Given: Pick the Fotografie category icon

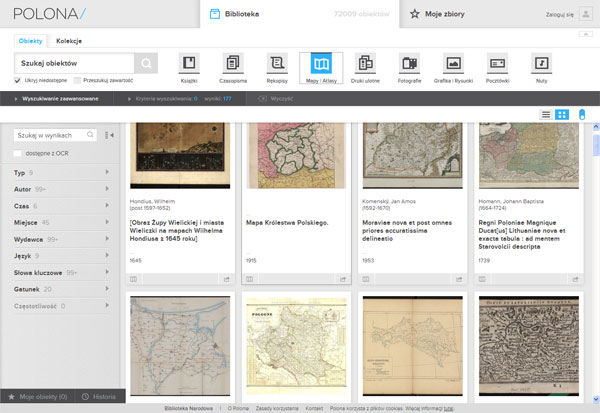Looking at the screenshot, I should point(409,63).
